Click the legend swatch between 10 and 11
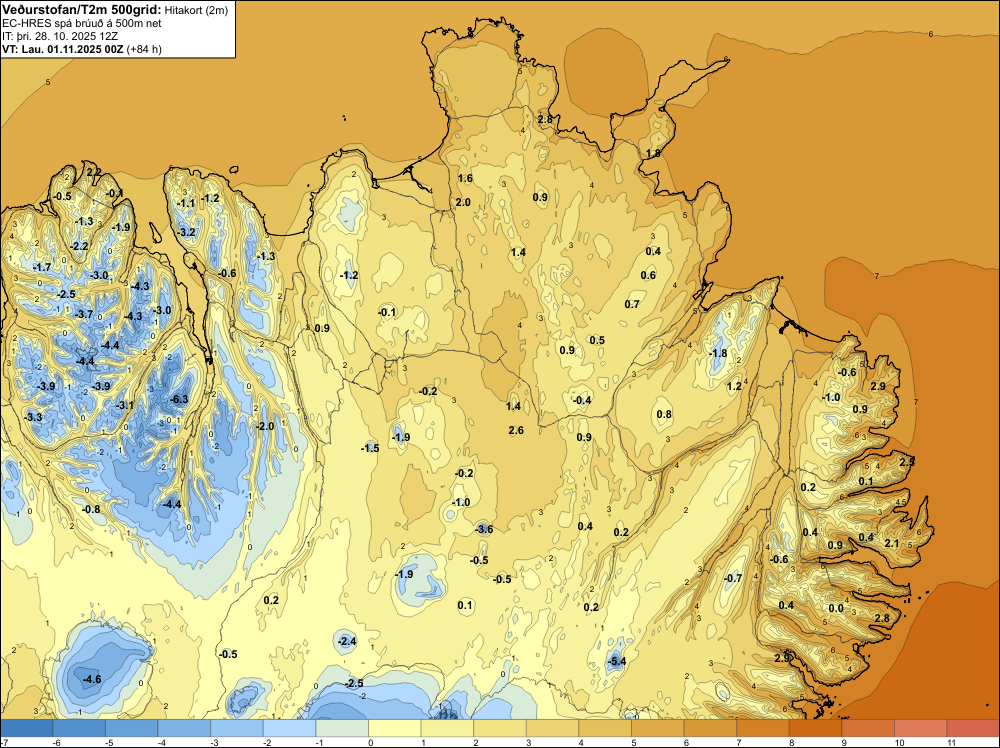This screenshot has height=748, width=1000. click(x=921, y=728)
